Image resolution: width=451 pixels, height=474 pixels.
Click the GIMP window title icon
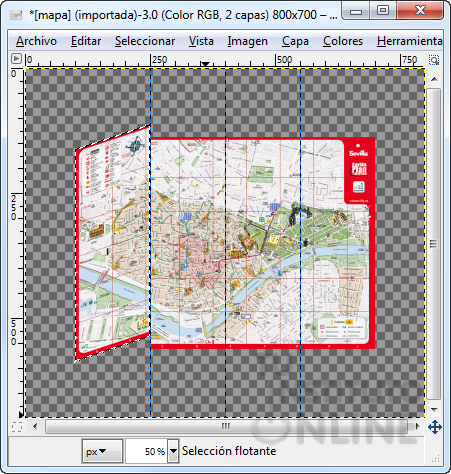pos(16,15)
